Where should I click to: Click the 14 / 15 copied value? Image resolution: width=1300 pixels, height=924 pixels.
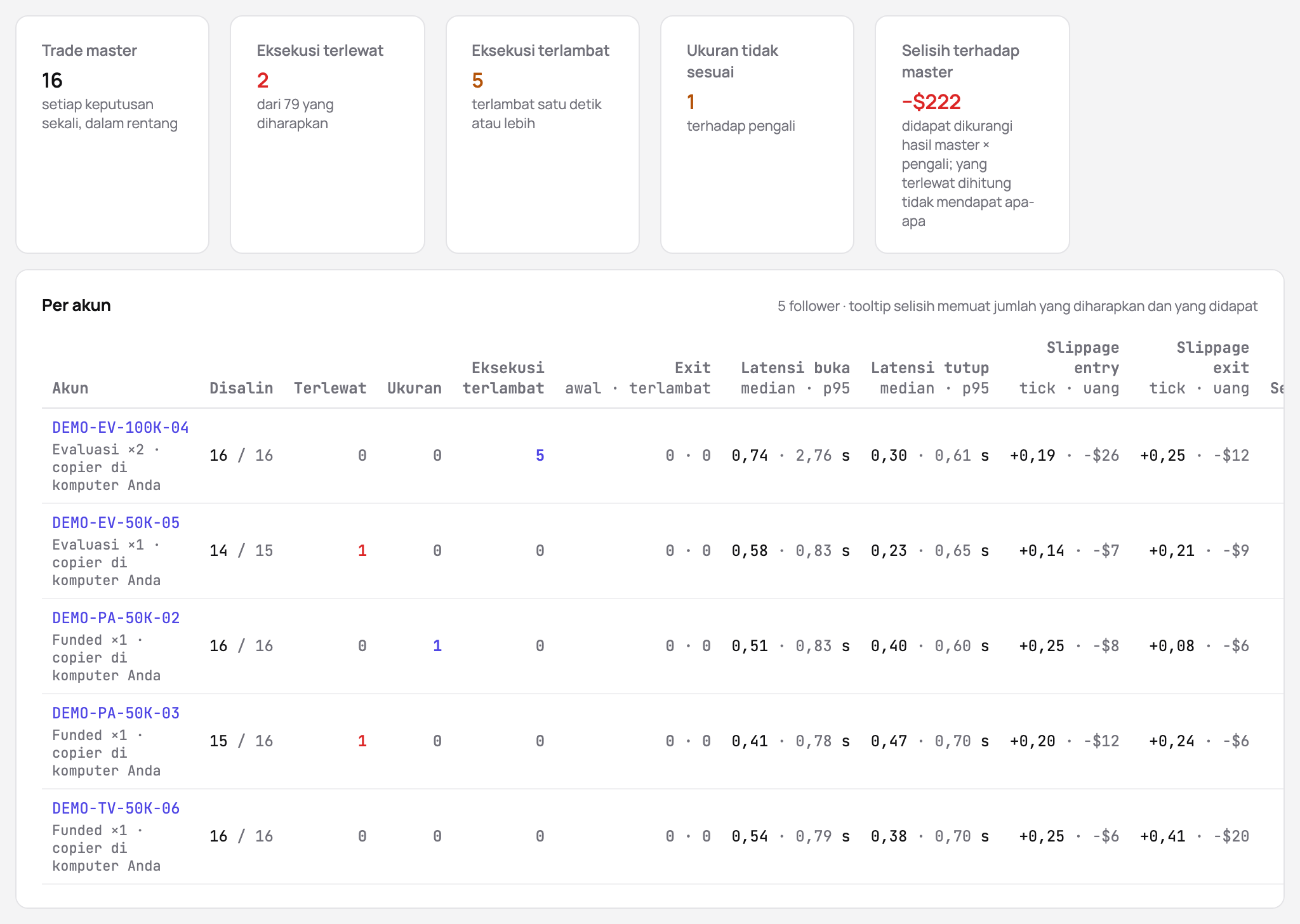(x=241, y=551)
